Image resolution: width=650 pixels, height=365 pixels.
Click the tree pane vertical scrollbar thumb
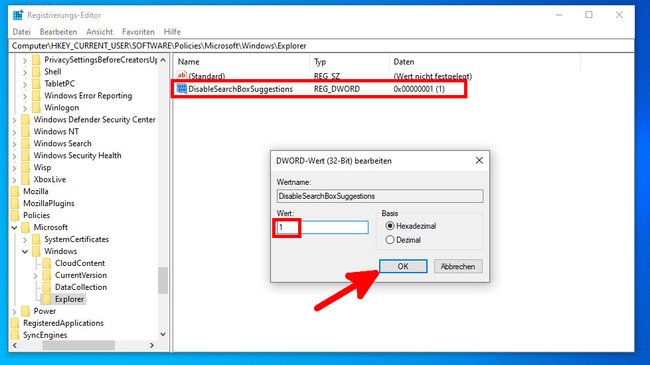(x=163, y=280)
